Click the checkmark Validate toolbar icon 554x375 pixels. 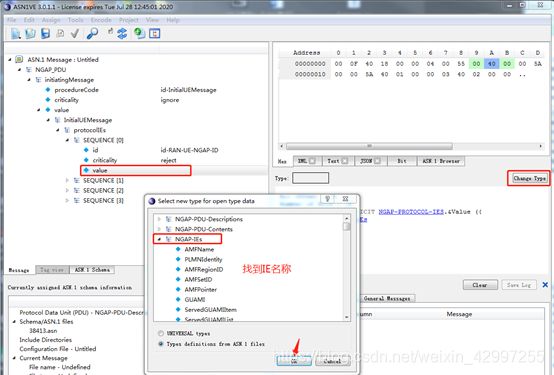click(x=75, y=34)
